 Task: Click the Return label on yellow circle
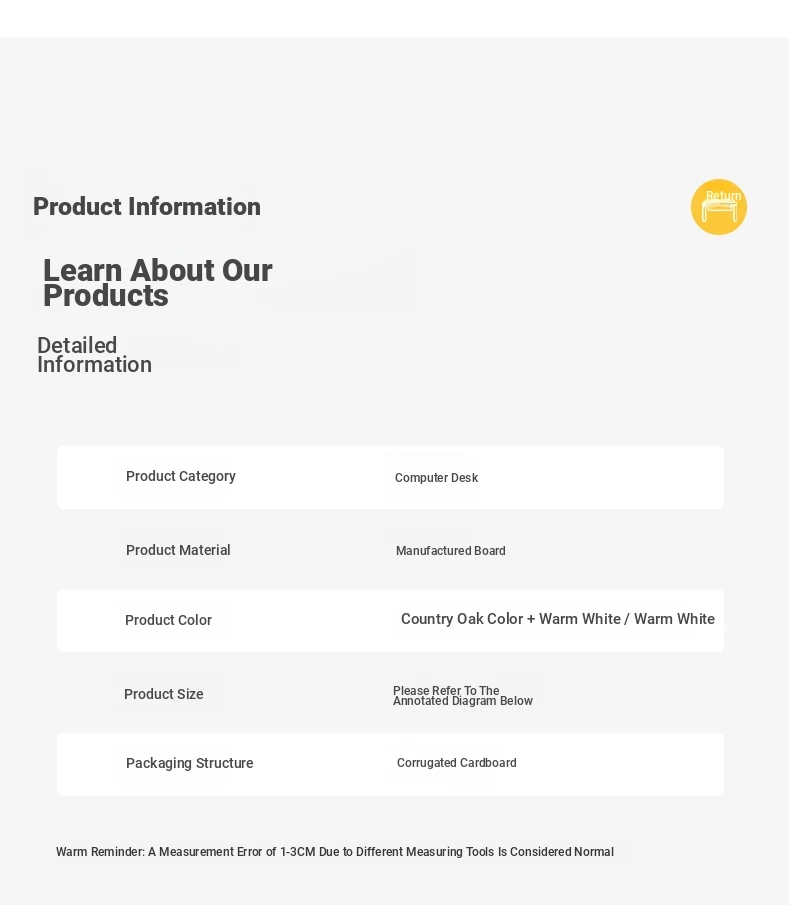click(724, 196)
